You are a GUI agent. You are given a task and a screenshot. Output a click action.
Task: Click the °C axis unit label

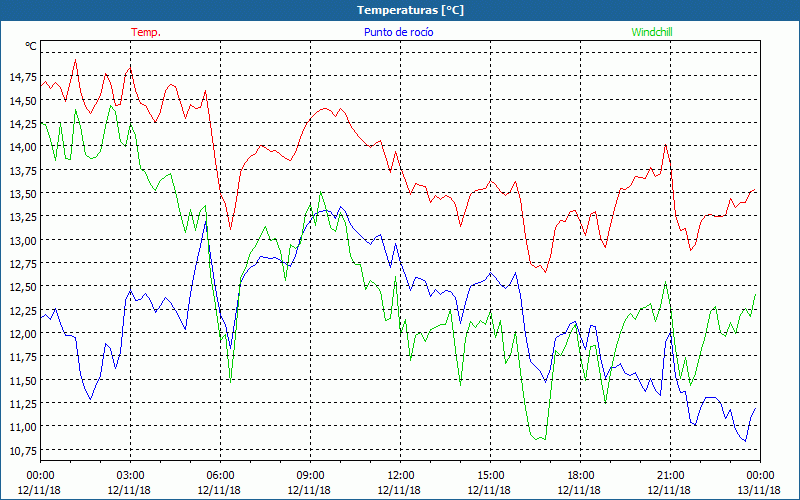pyautogui.click(x=31, y=46)
